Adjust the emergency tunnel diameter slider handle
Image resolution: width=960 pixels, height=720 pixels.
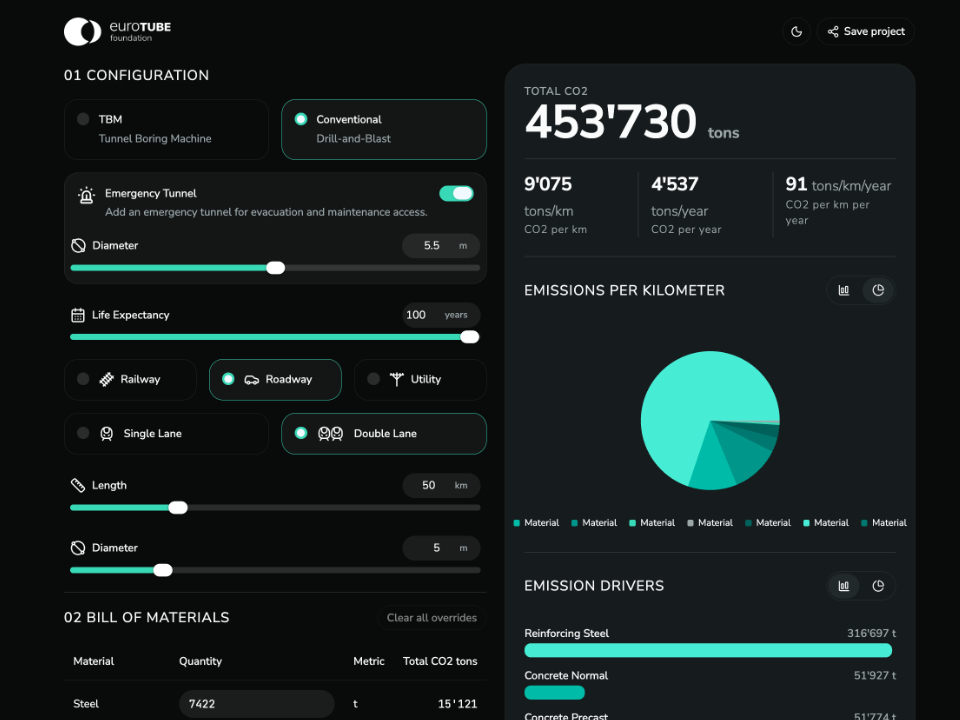tap(276, 268)
